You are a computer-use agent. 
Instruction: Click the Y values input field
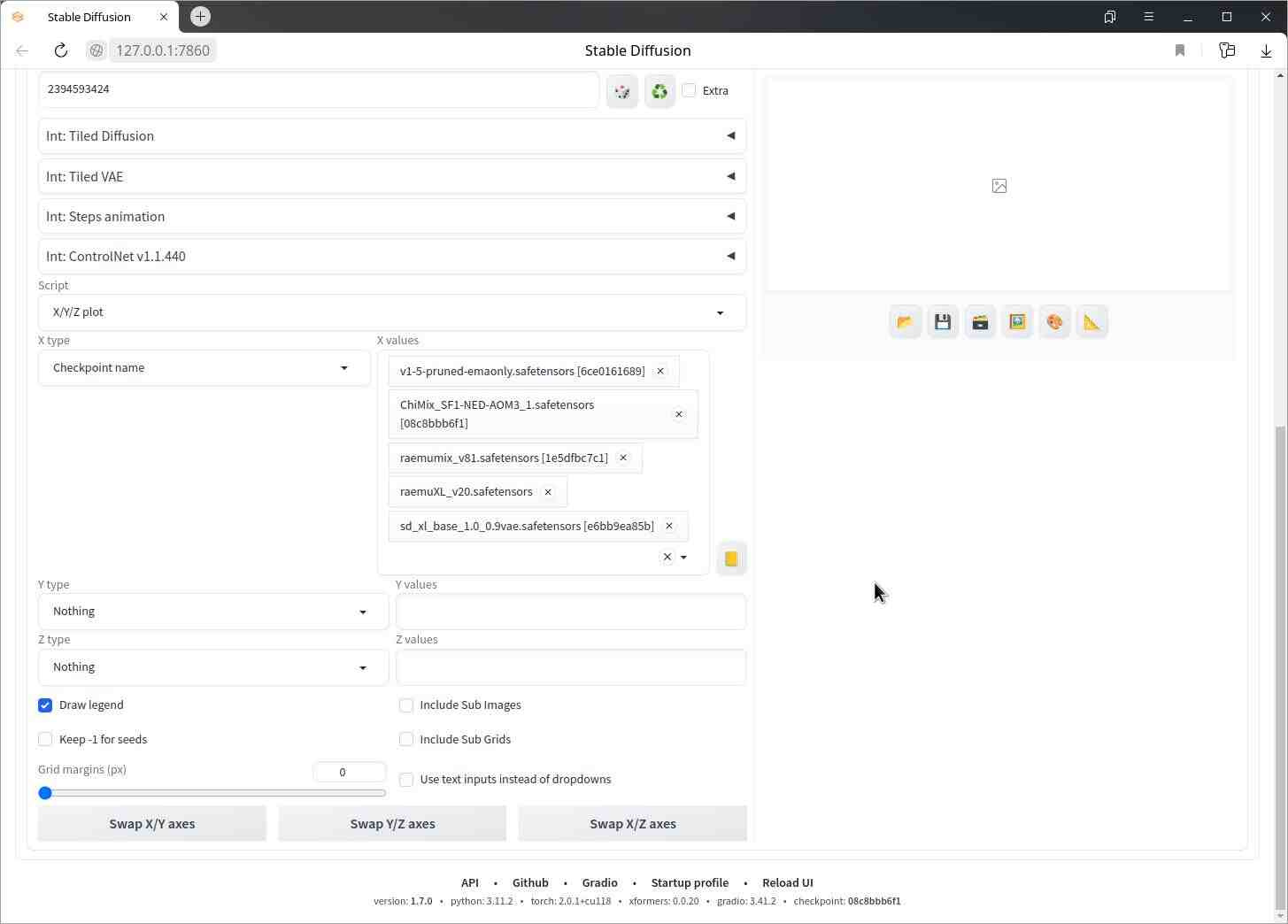pos(571,612)
